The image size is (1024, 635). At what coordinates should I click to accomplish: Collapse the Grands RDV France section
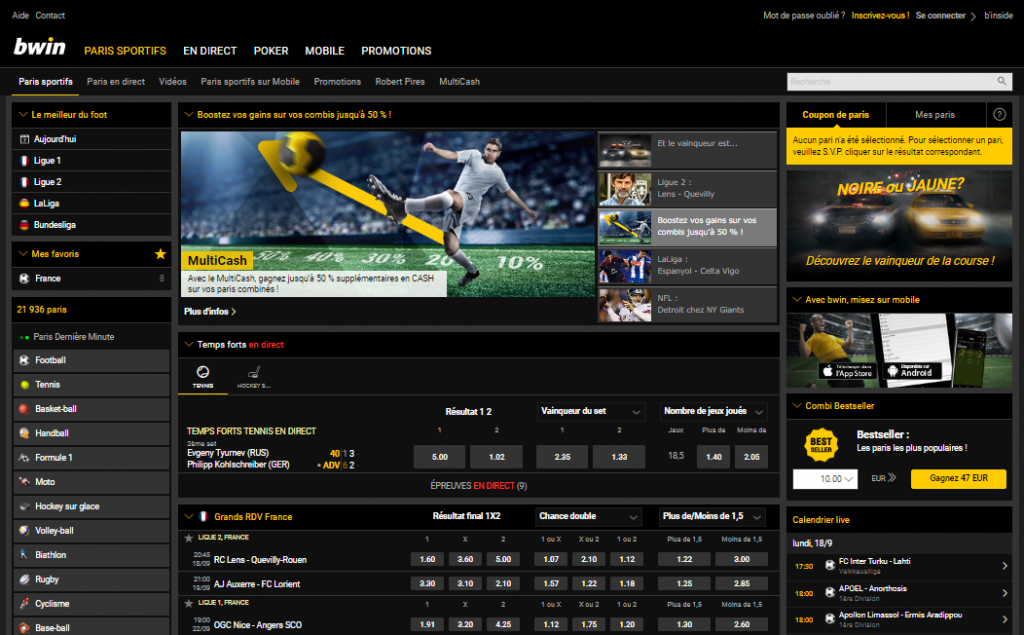pyautogui.click(x=189, y=516)
